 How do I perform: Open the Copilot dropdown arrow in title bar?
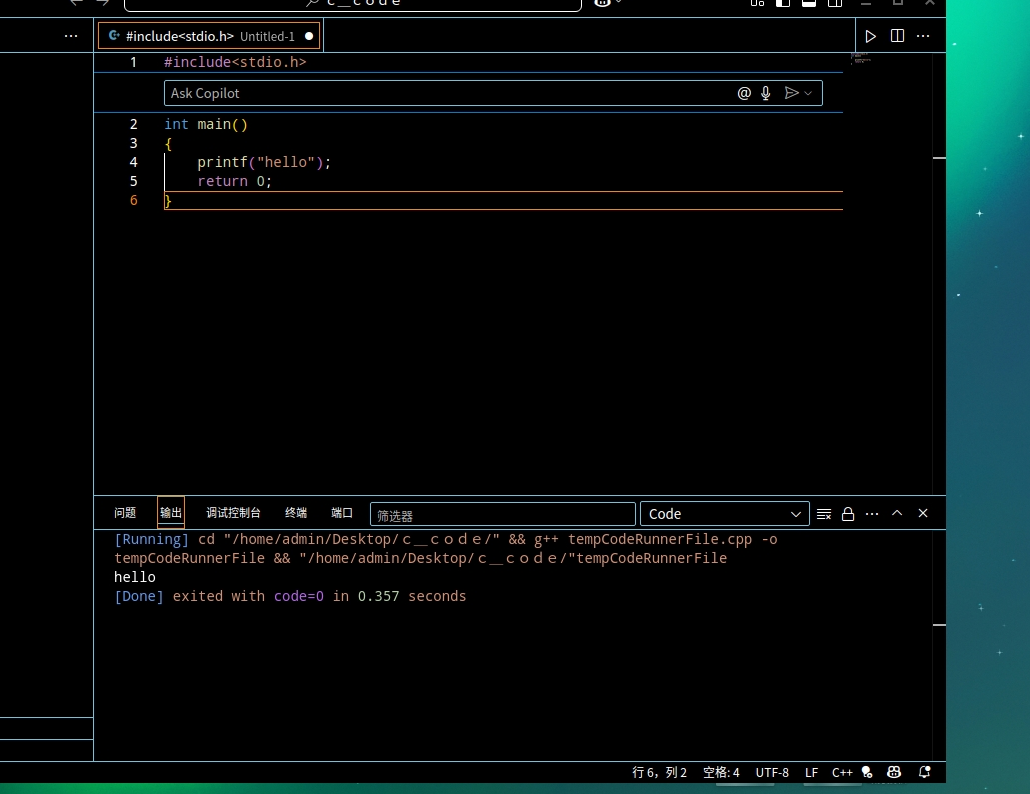coord(618,3)
